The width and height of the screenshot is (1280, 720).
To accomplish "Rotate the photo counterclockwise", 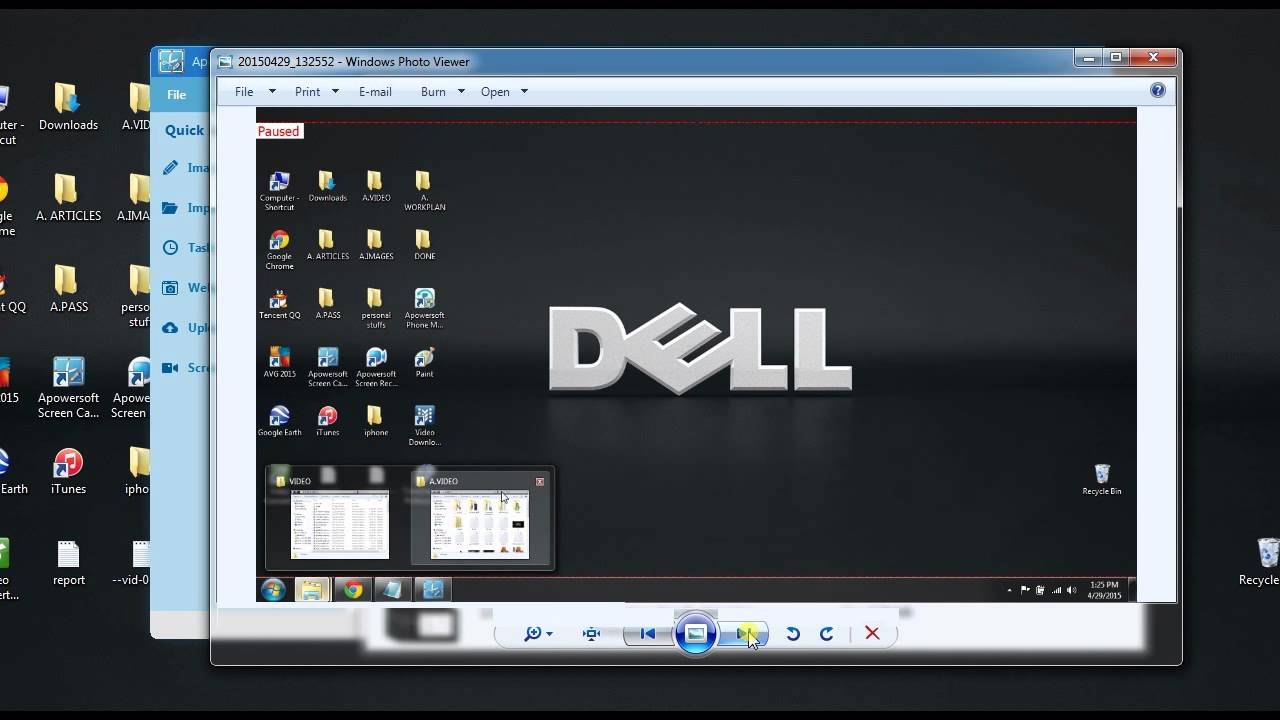I will [793, 633].
